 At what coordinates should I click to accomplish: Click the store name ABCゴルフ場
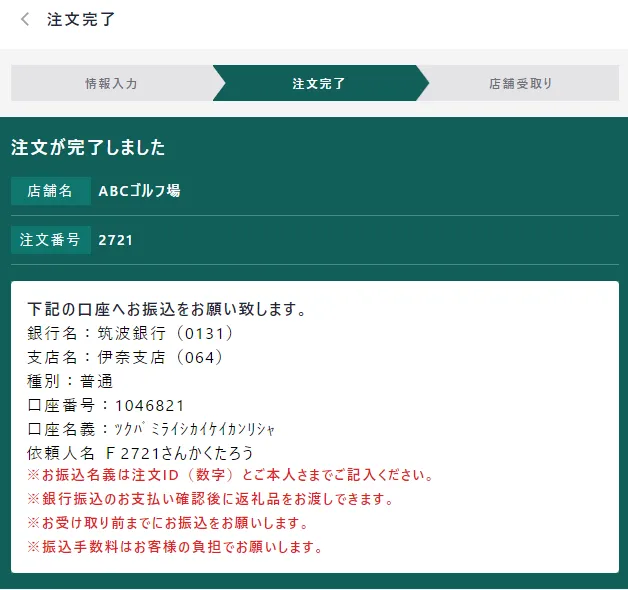click(x=139, y=191)
